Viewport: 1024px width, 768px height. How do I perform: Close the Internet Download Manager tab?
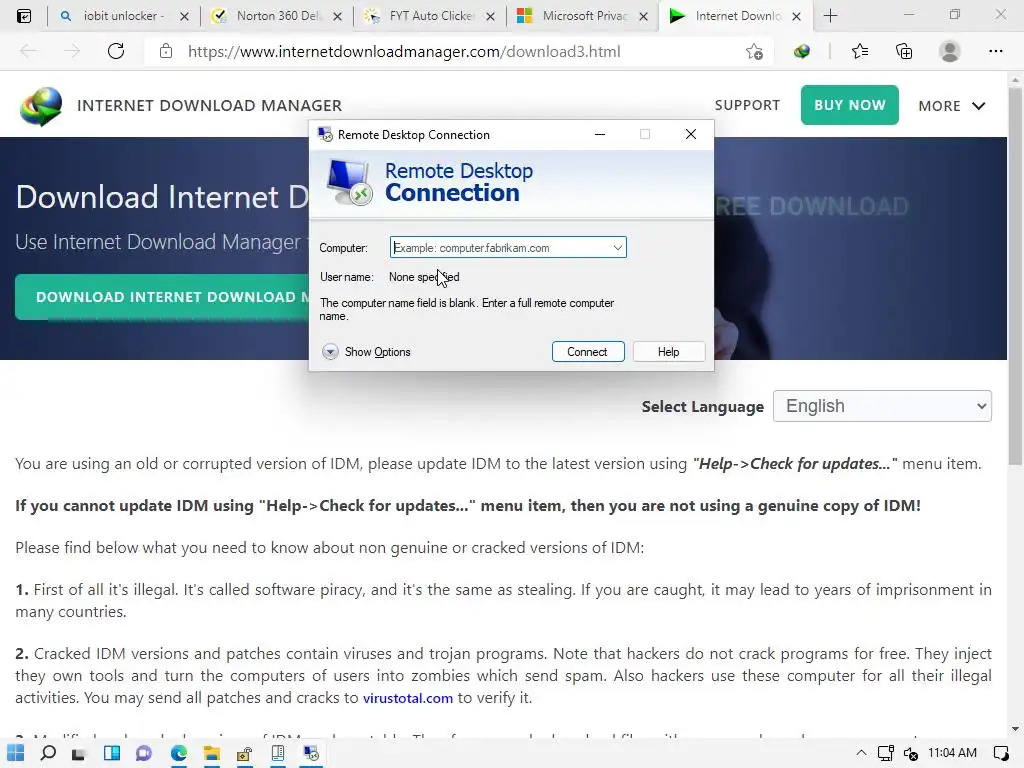pyautogui.click(x=796, y=16)
